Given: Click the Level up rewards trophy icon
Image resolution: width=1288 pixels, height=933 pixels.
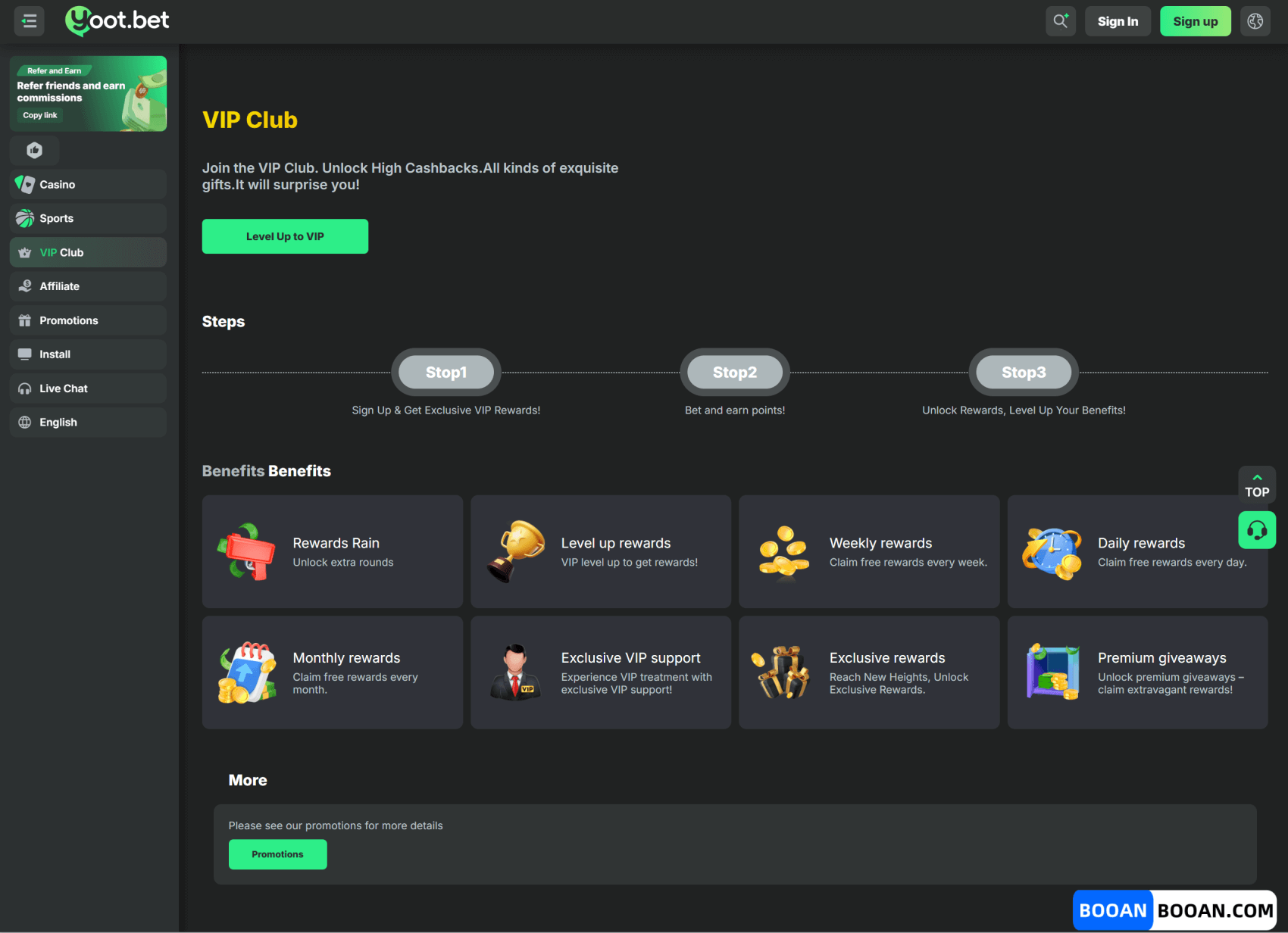Looking at the screenshot, I should tap(516, 552).
